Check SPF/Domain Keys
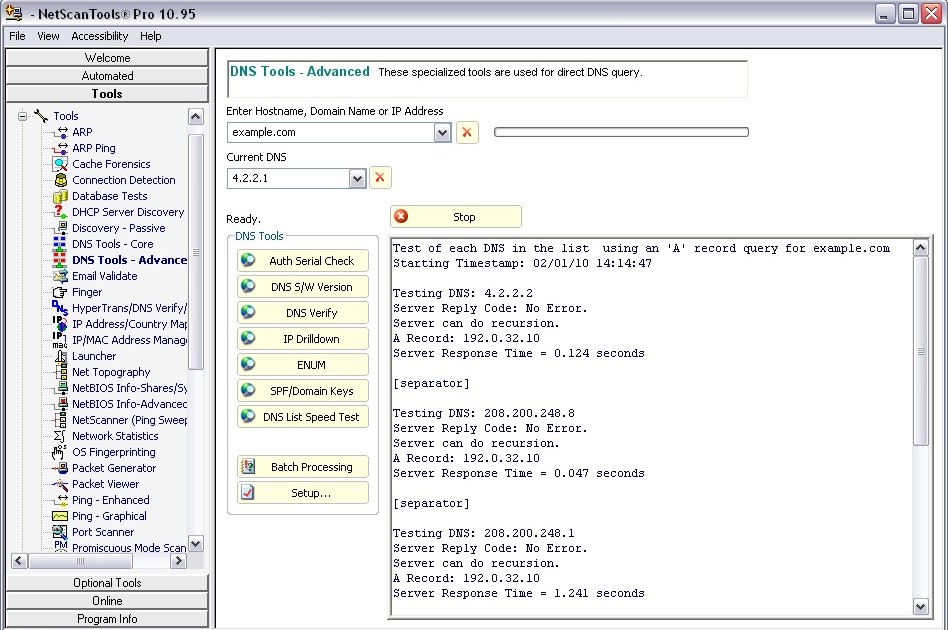The width and height of the screenshot is (948, 630). [303, 391]
